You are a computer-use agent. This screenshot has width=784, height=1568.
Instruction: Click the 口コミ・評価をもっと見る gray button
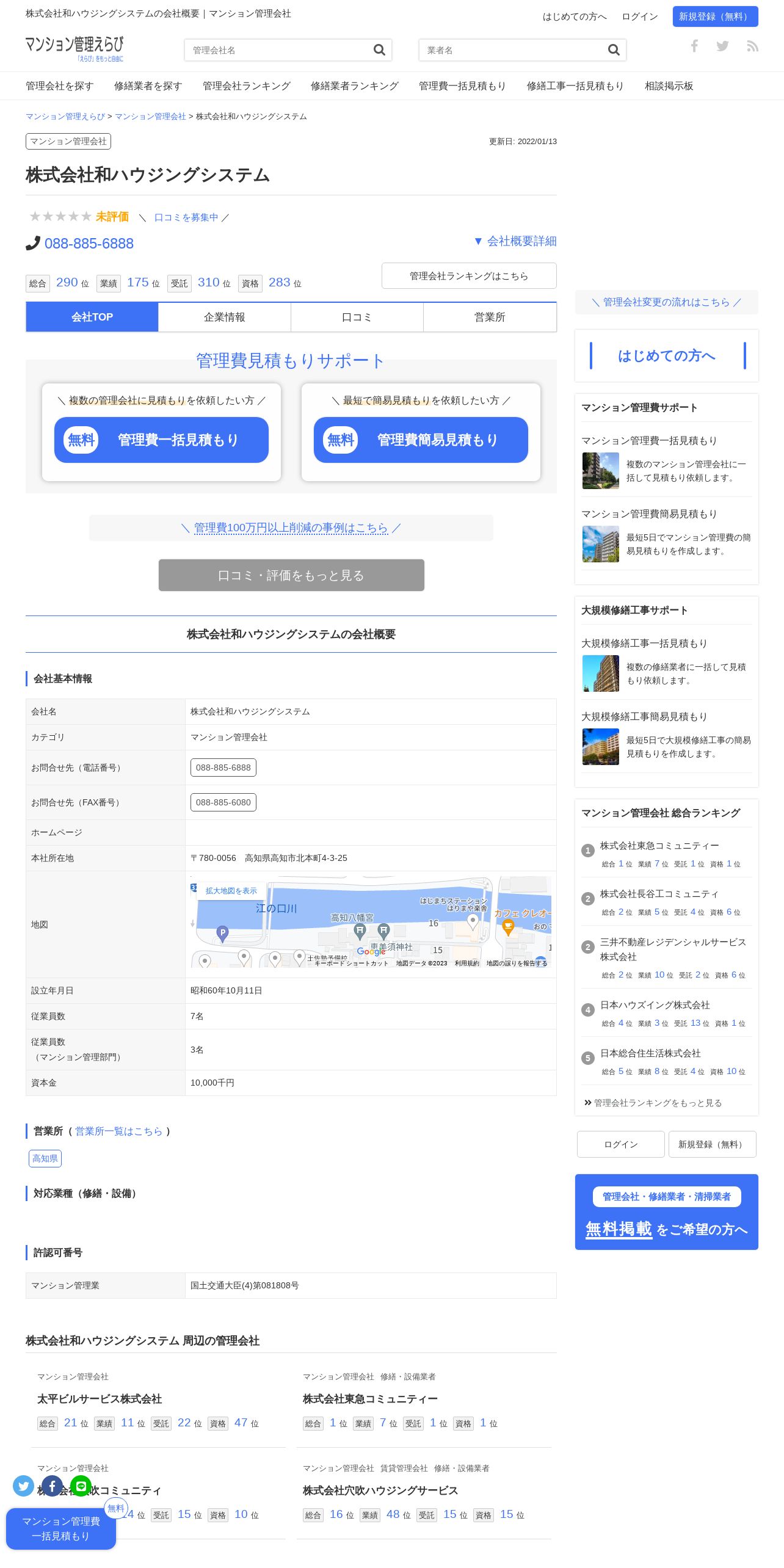291,575
